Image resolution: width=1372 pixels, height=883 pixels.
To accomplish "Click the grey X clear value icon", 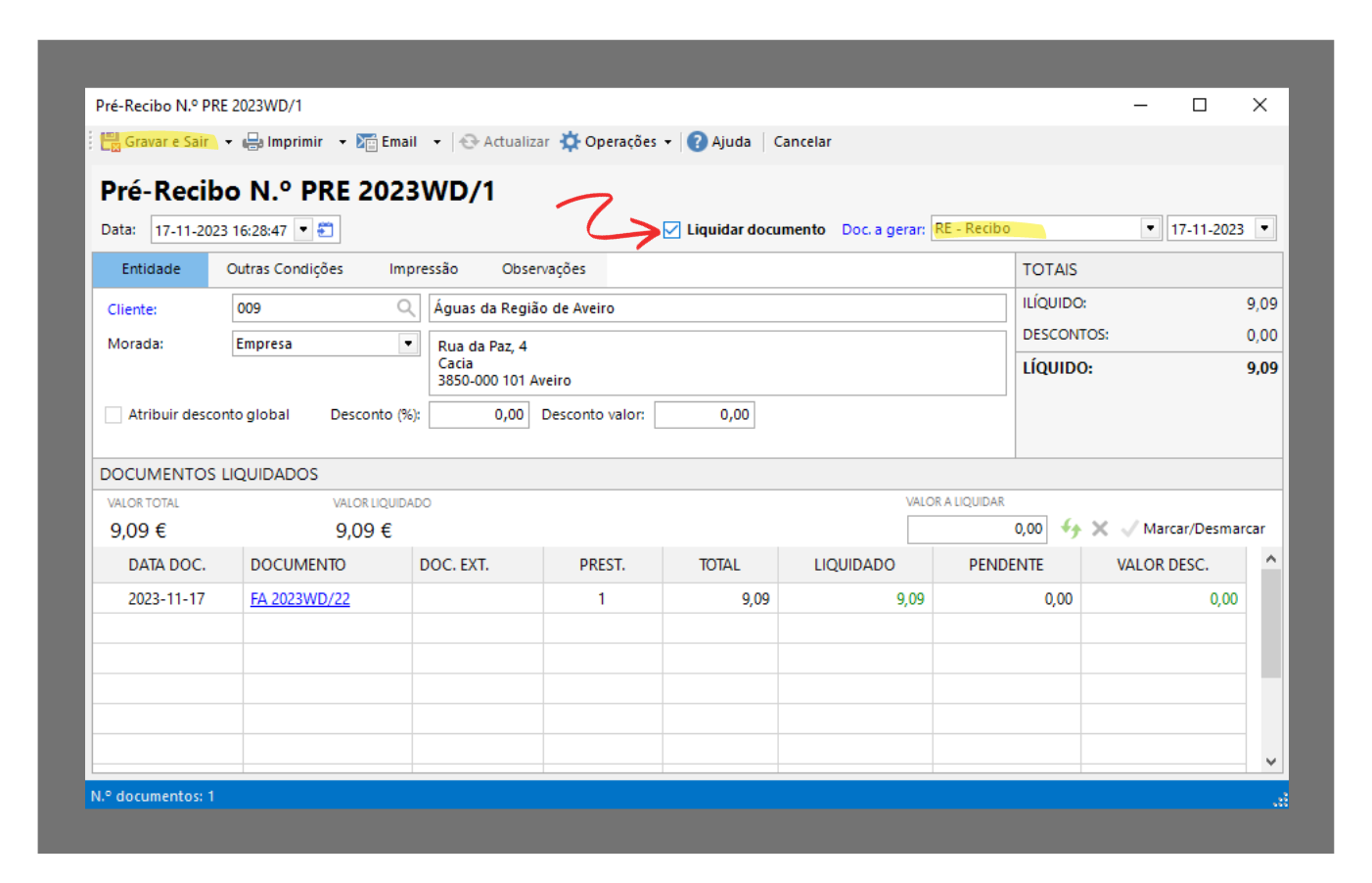I will click(1100, 529).
